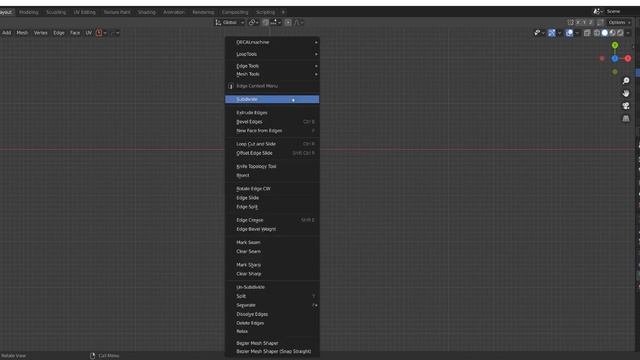This screenshot has height=360, width=640.
Task: Select Bevel Edges in the edge menu
Action: click(x=272, y=122)
